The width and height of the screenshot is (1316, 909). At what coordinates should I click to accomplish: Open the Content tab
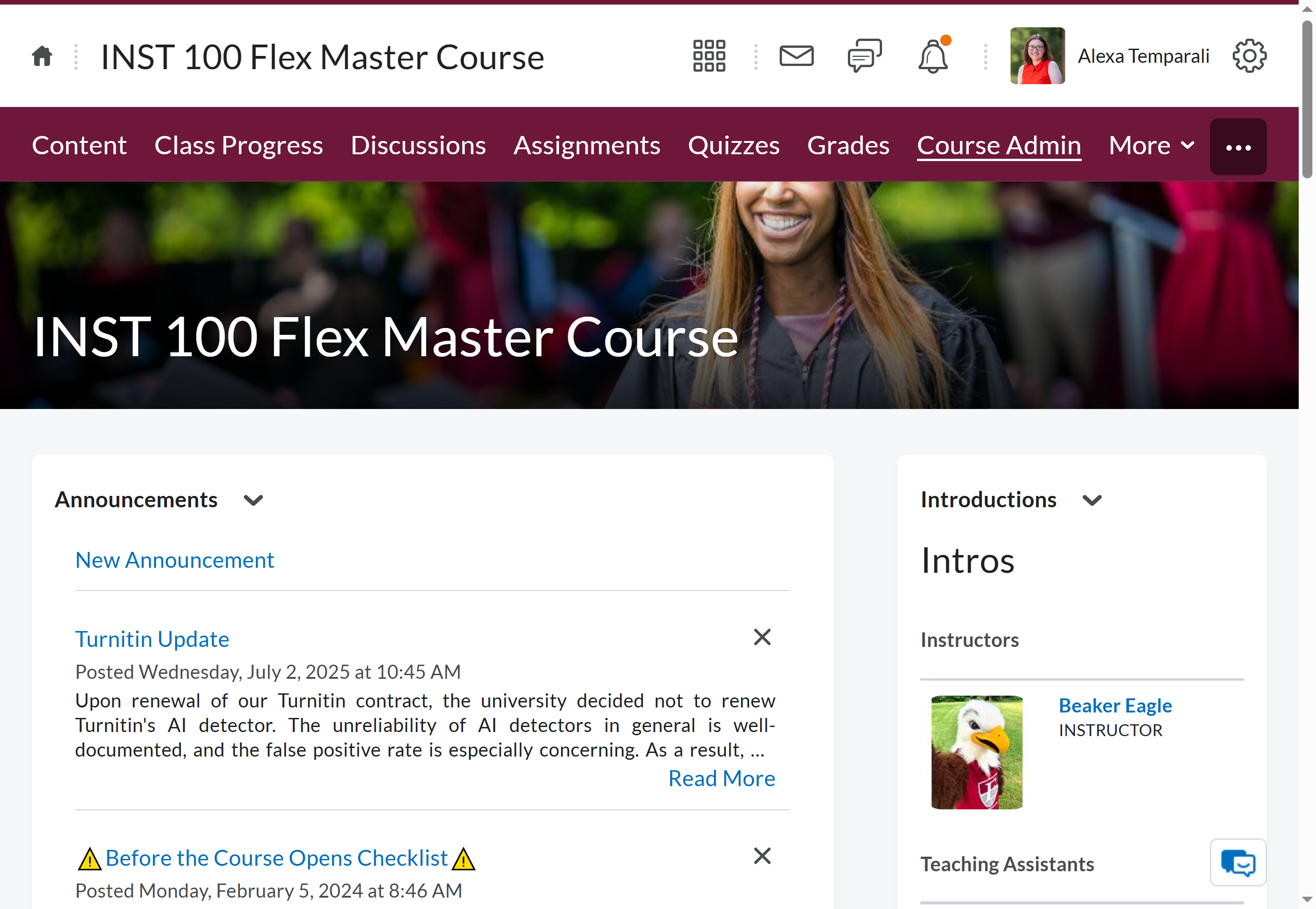(x=79, y=145)
